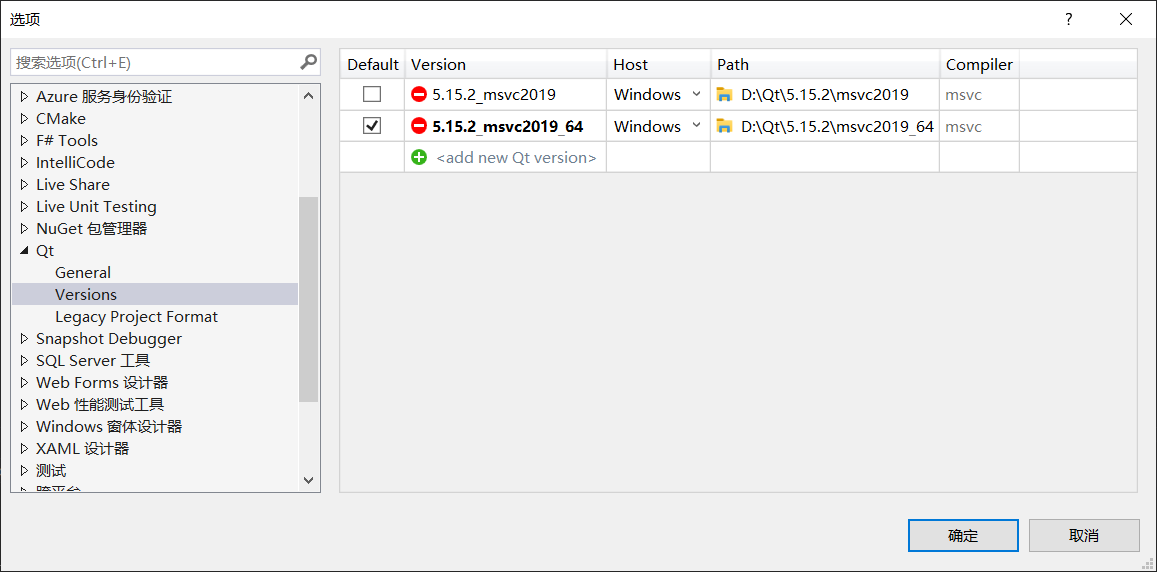
Task: Expand the 测试 node
Action: click(x=24, y=471)
